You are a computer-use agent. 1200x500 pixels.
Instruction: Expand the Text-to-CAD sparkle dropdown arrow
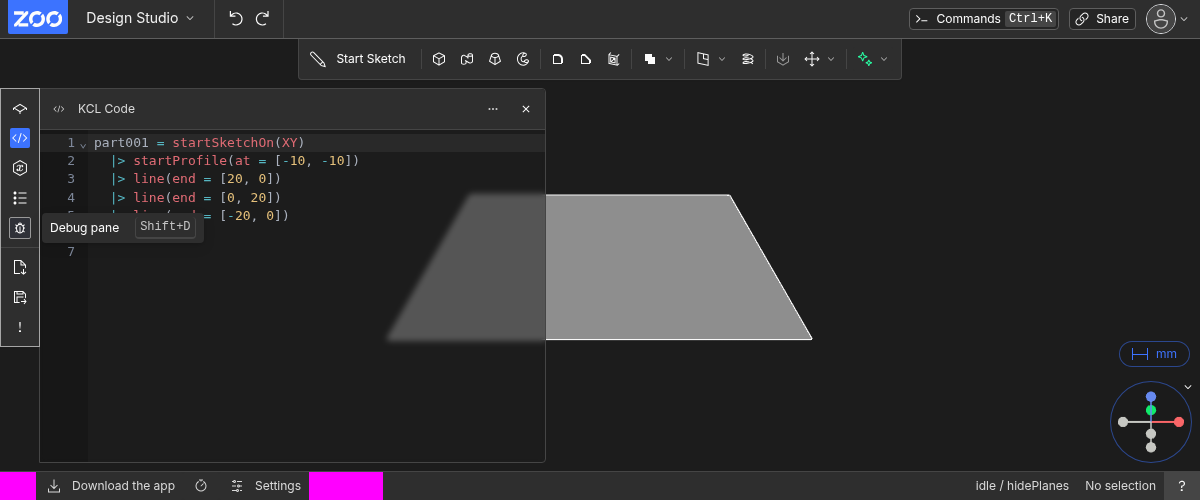[x=883, y=59]
